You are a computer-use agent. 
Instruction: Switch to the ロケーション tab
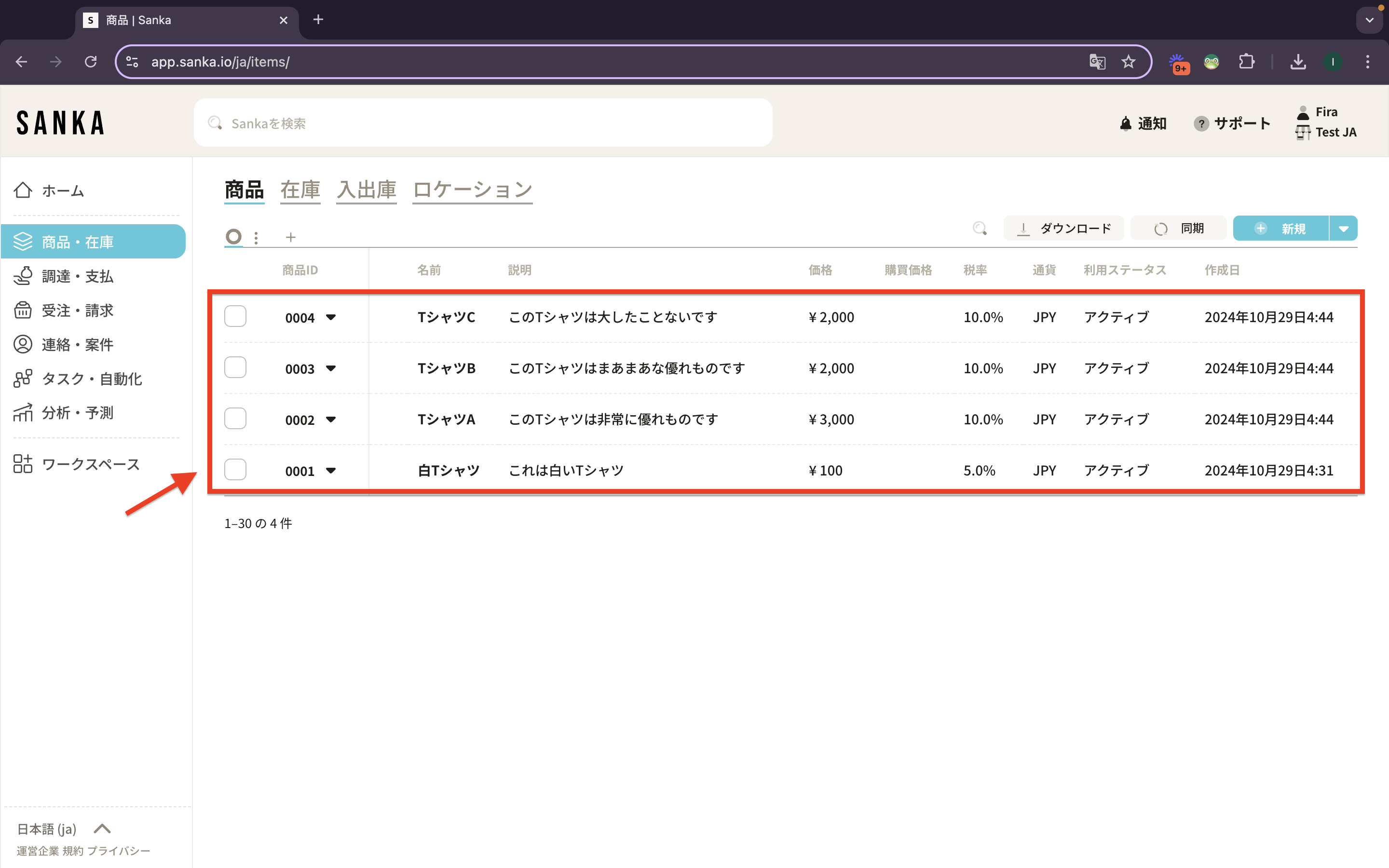tap(472, 190)
